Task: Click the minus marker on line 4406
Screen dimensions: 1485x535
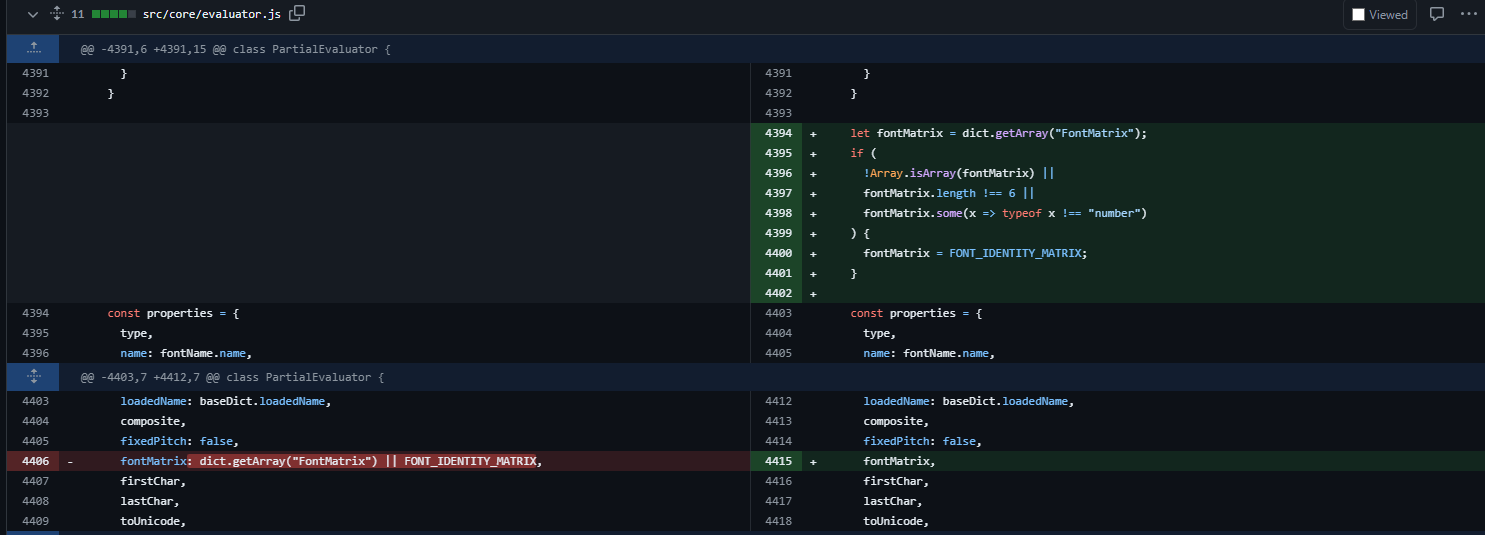Action: click(x=69, y=461)
